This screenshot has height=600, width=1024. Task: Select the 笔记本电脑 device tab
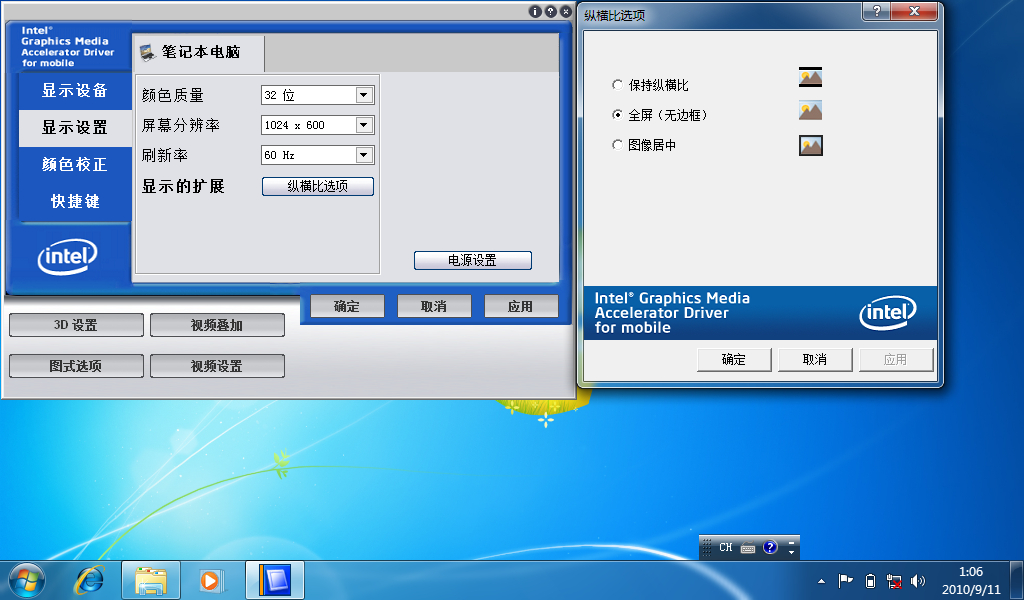point(199,52)
